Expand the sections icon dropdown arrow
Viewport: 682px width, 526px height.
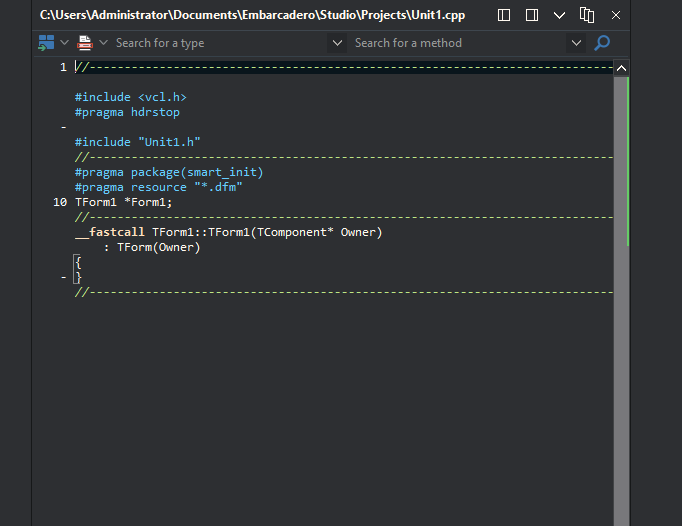pos(64,43)
